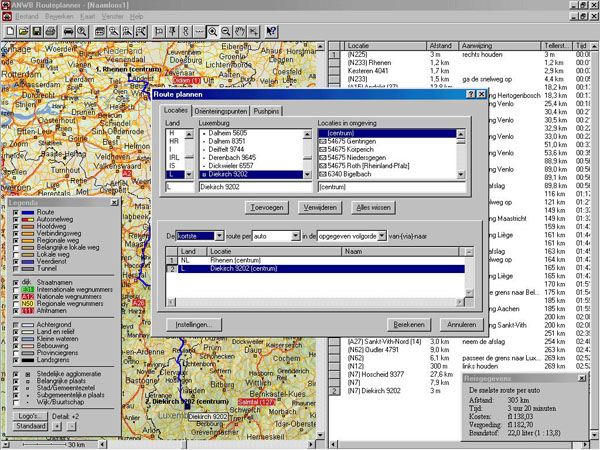Viewport: 600px width, 450px height.
Task: Toggle the Autosnelweg legend checkbox
Action: click(16, 220)
